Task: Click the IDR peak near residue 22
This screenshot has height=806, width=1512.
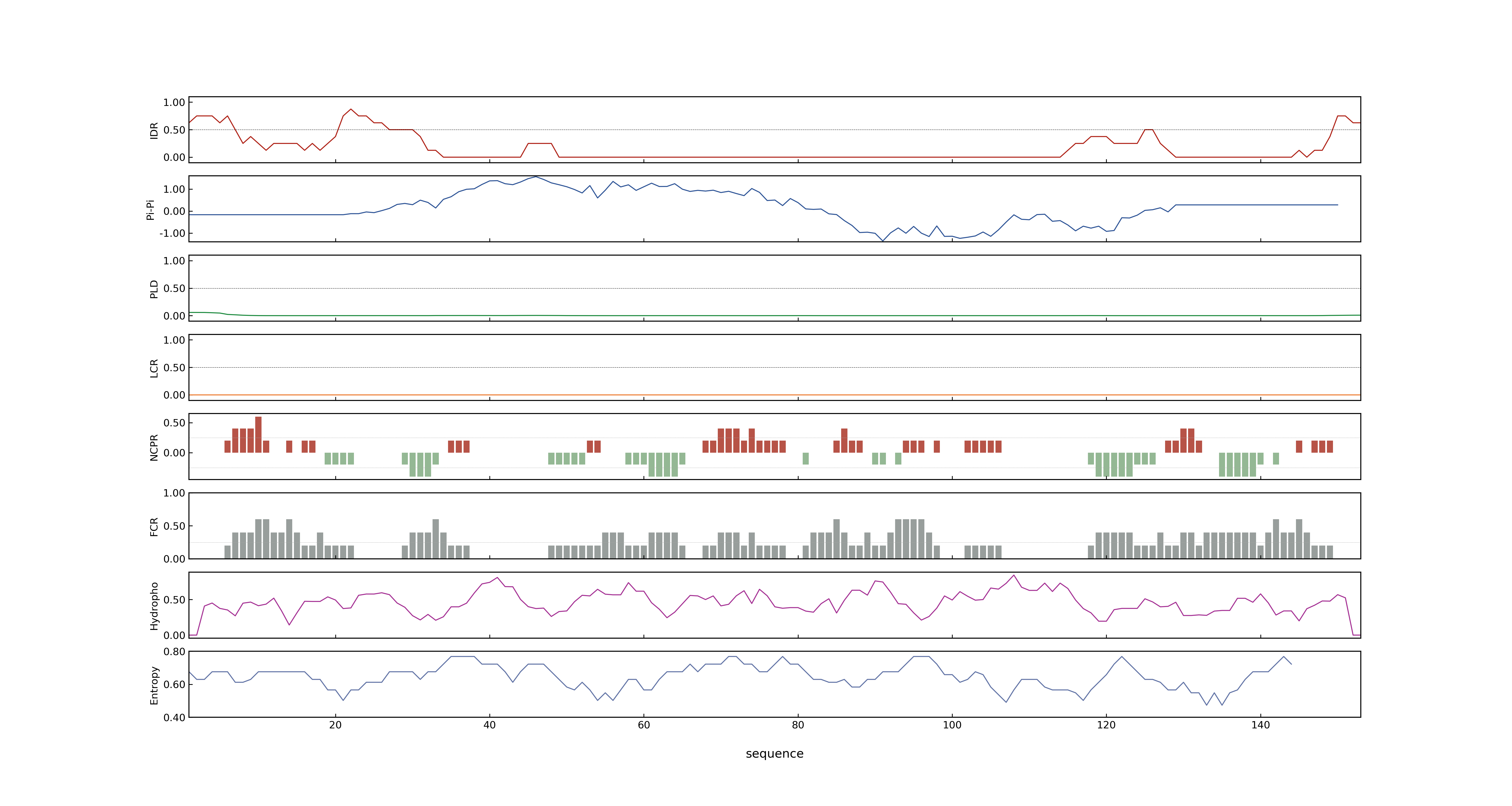Action: click(x=351, y=109)
